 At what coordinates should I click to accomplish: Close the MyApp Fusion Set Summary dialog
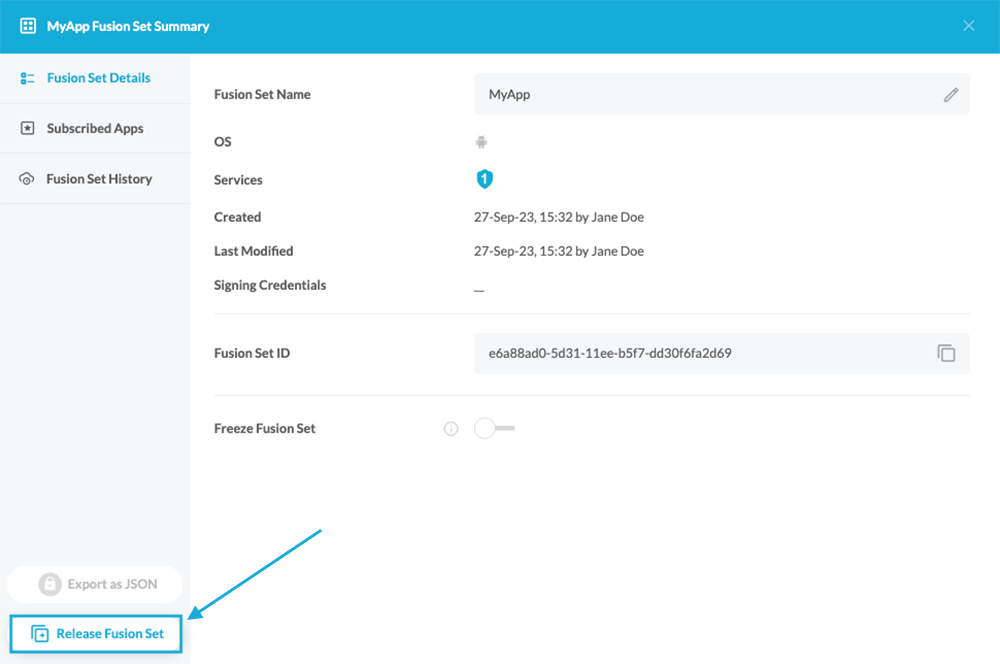click(968, 26)
